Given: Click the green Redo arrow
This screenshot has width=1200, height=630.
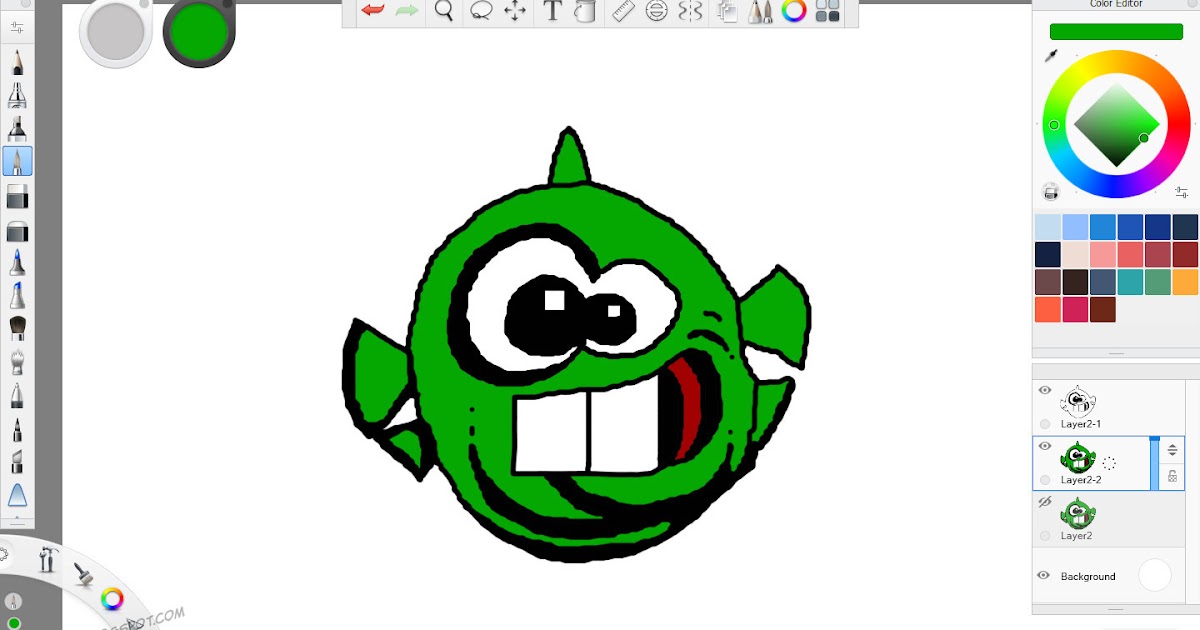Looking at the screenshot, I should (x=407, y=11).
